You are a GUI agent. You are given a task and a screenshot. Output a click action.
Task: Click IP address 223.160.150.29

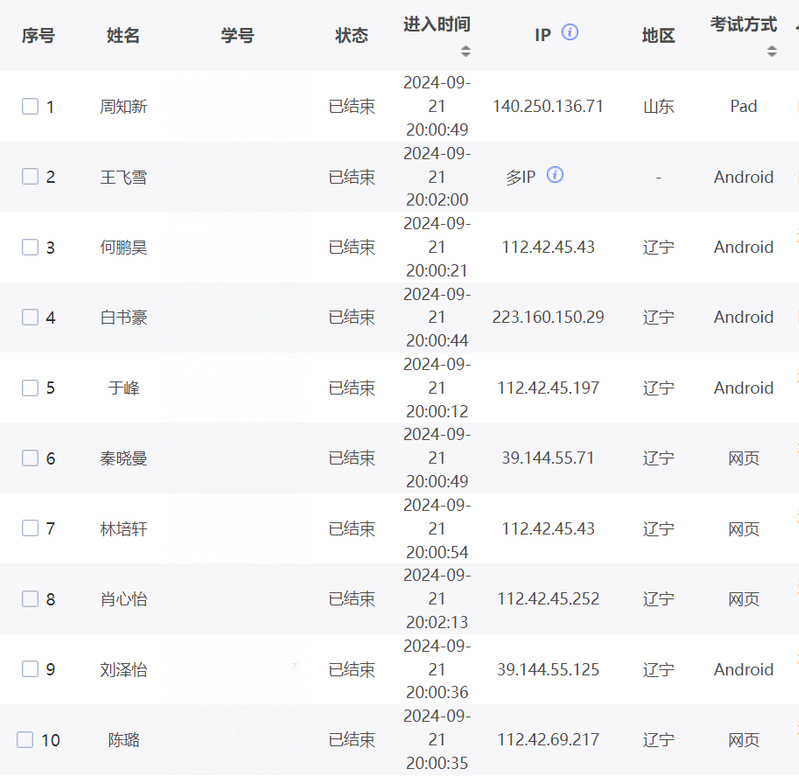click(x=548, y=317)
